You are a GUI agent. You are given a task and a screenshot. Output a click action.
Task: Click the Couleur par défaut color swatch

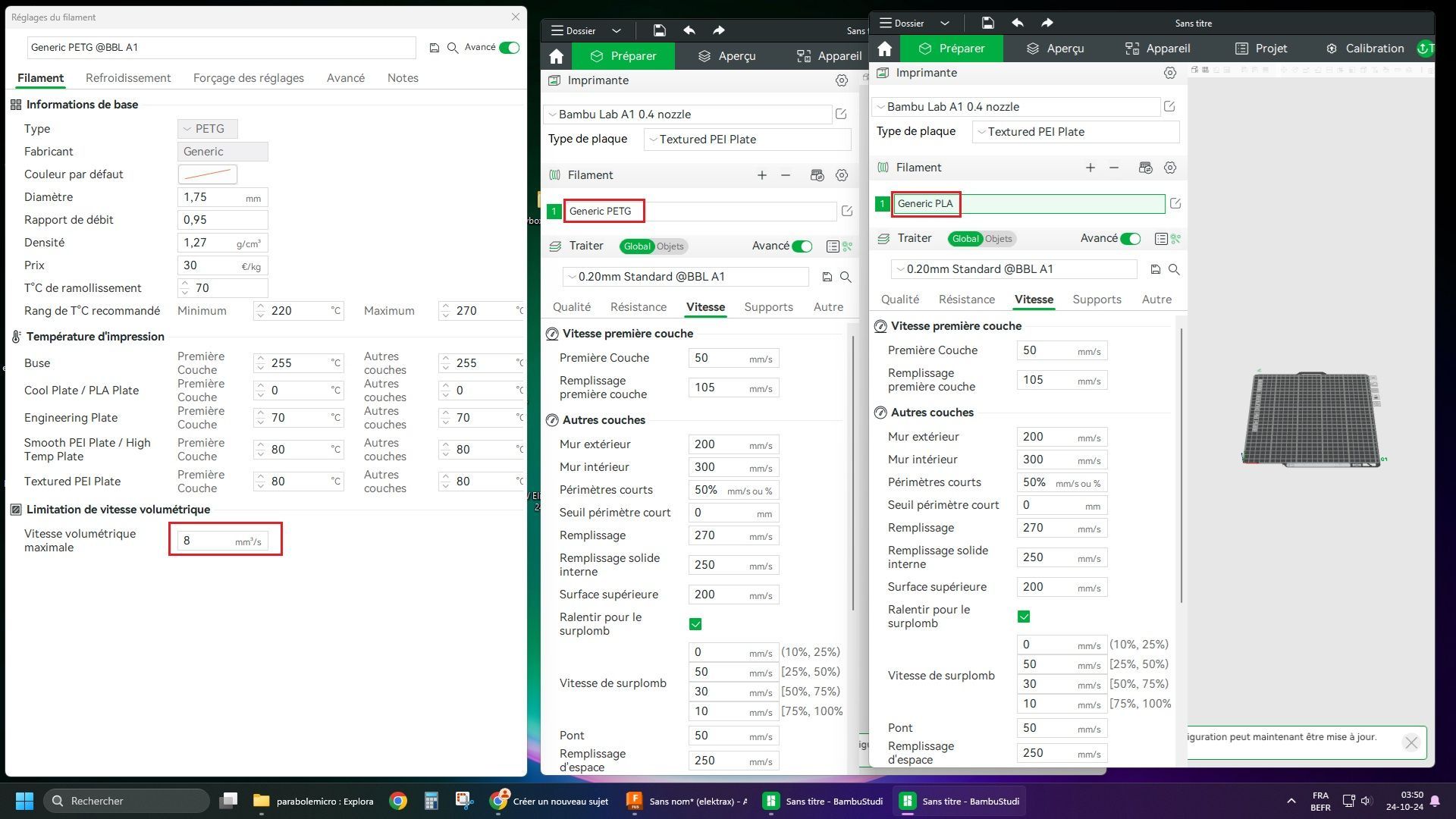(x=207, y=174)
